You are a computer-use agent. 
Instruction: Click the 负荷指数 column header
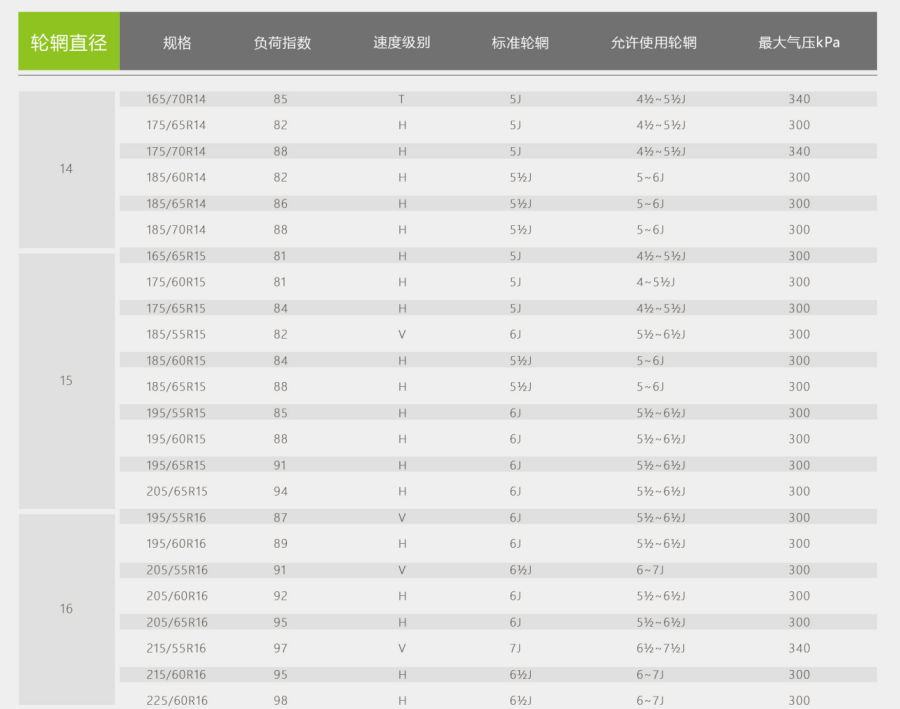point(282,42)
